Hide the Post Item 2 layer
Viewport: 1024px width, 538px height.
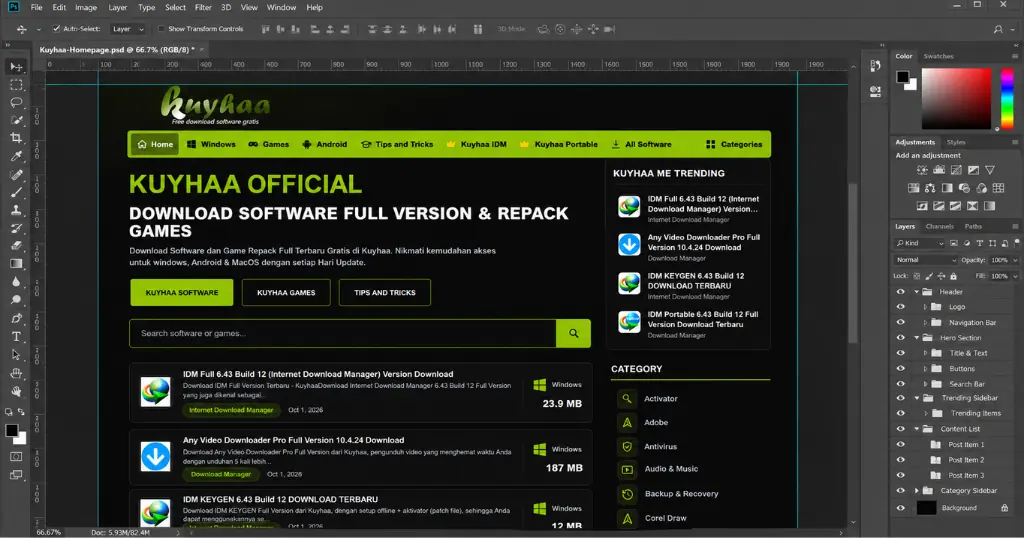tap(901, 460)
